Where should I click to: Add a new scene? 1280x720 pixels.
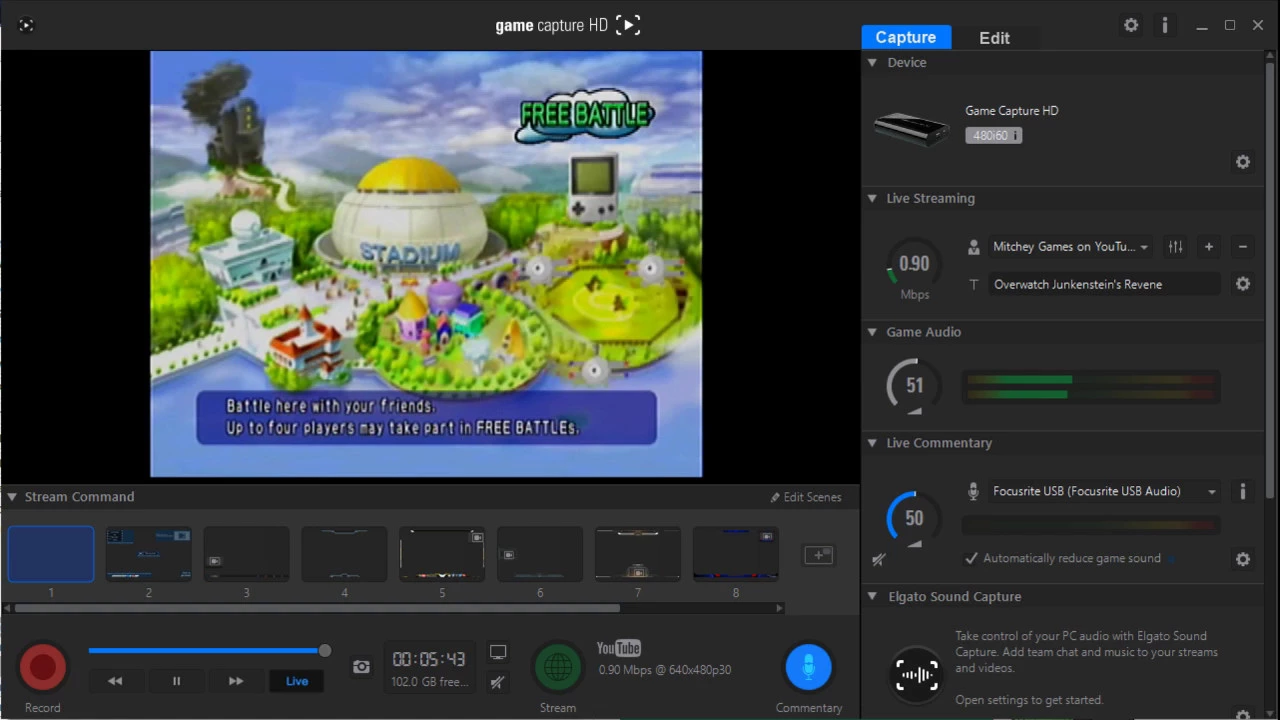[819, 555]
